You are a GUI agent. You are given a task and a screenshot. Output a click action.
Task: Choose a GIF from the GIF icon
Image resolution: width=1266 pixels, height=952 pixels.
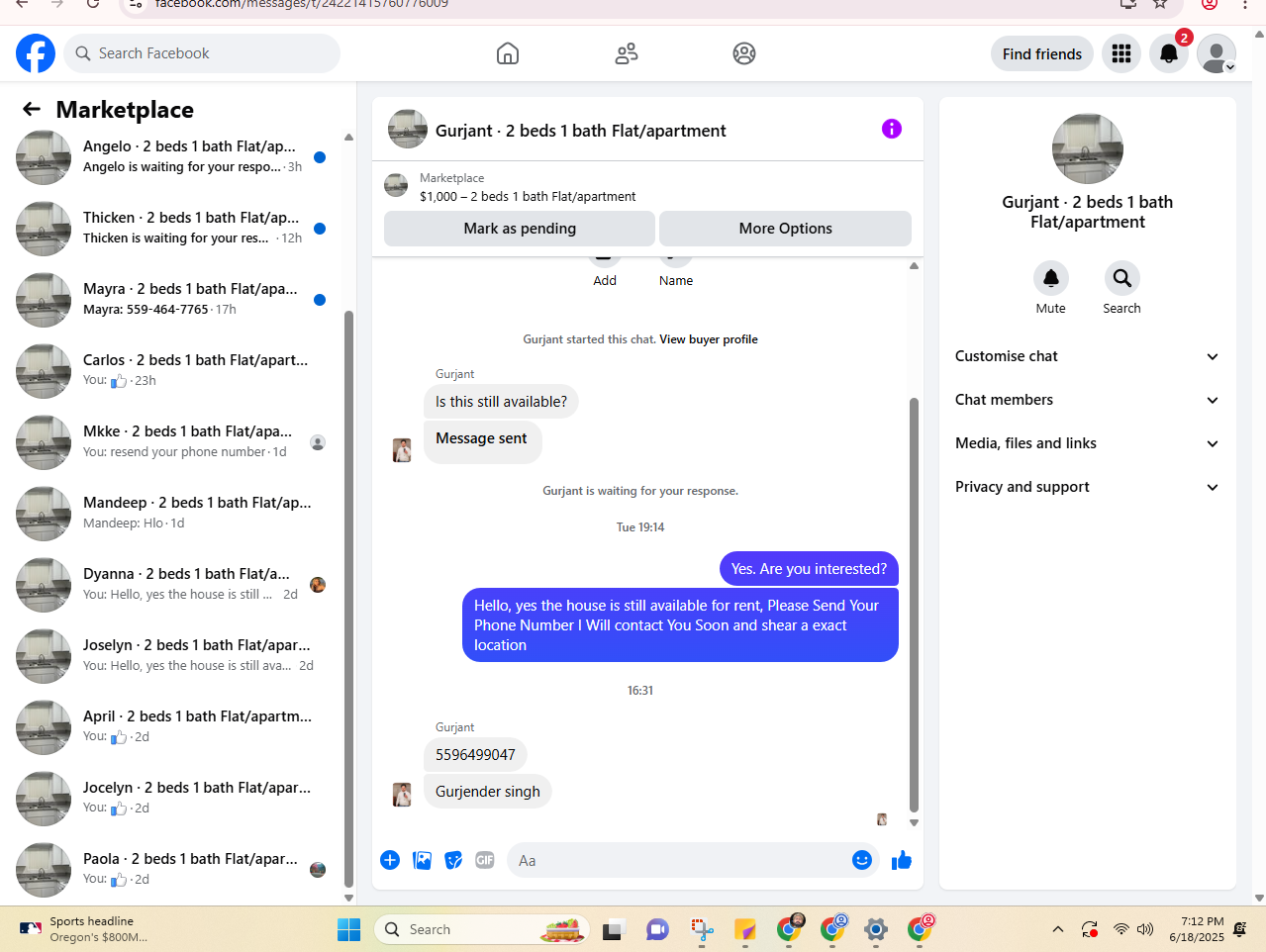(485, 860)
